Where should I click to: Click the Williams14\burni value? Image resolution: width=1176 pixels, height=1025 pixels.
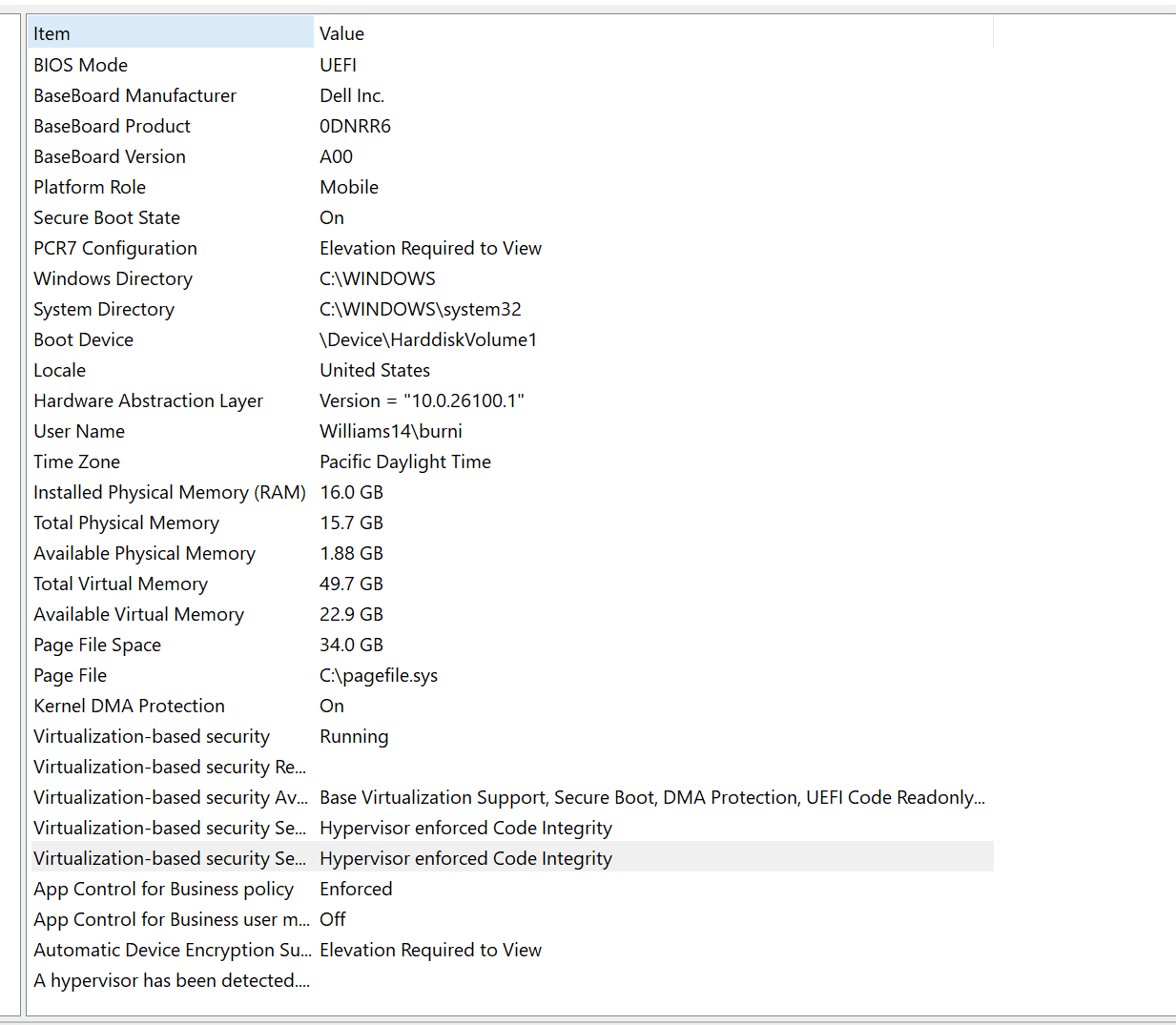391,431
